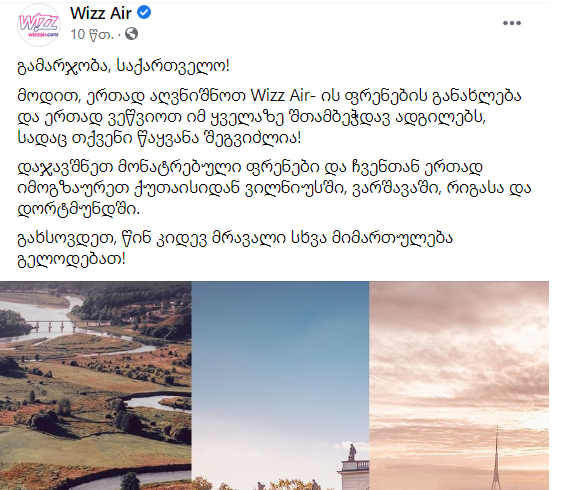This screenshot has height=490, width=581.
Task: Open the middle blue sky photo
Action: [280, 385]
